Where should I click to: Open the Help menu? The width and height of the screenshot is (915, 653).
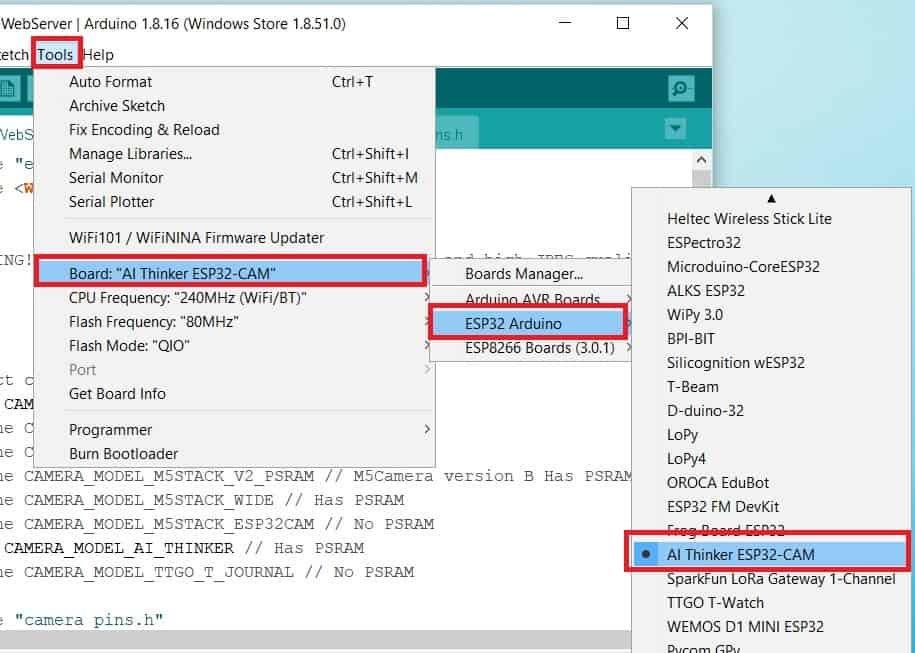click(98, 55)
